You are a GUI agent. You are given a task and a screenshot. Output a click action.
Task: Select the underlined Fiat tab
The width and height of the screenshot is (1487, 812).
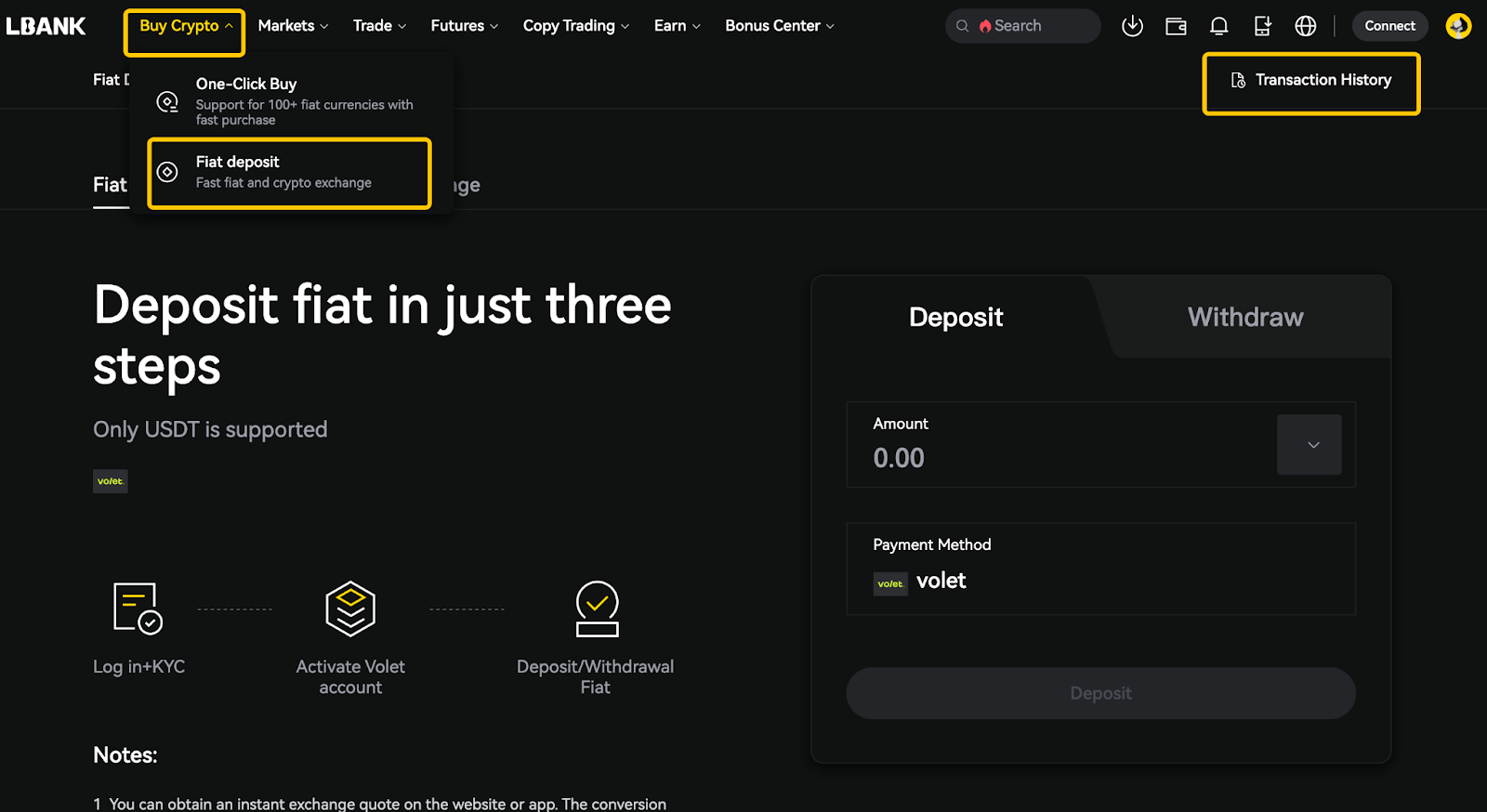pyautogui.click(x=110, y=185)
